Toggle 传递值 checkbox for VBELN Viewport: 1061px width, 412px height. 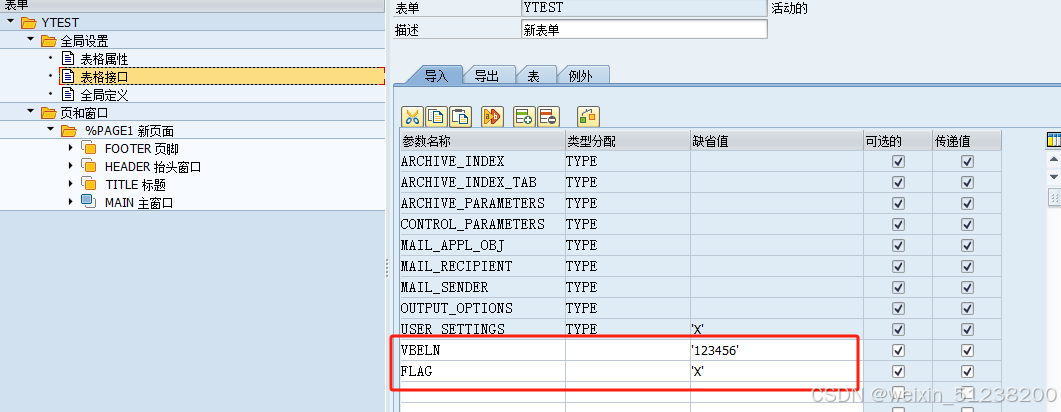coord(967,350)
